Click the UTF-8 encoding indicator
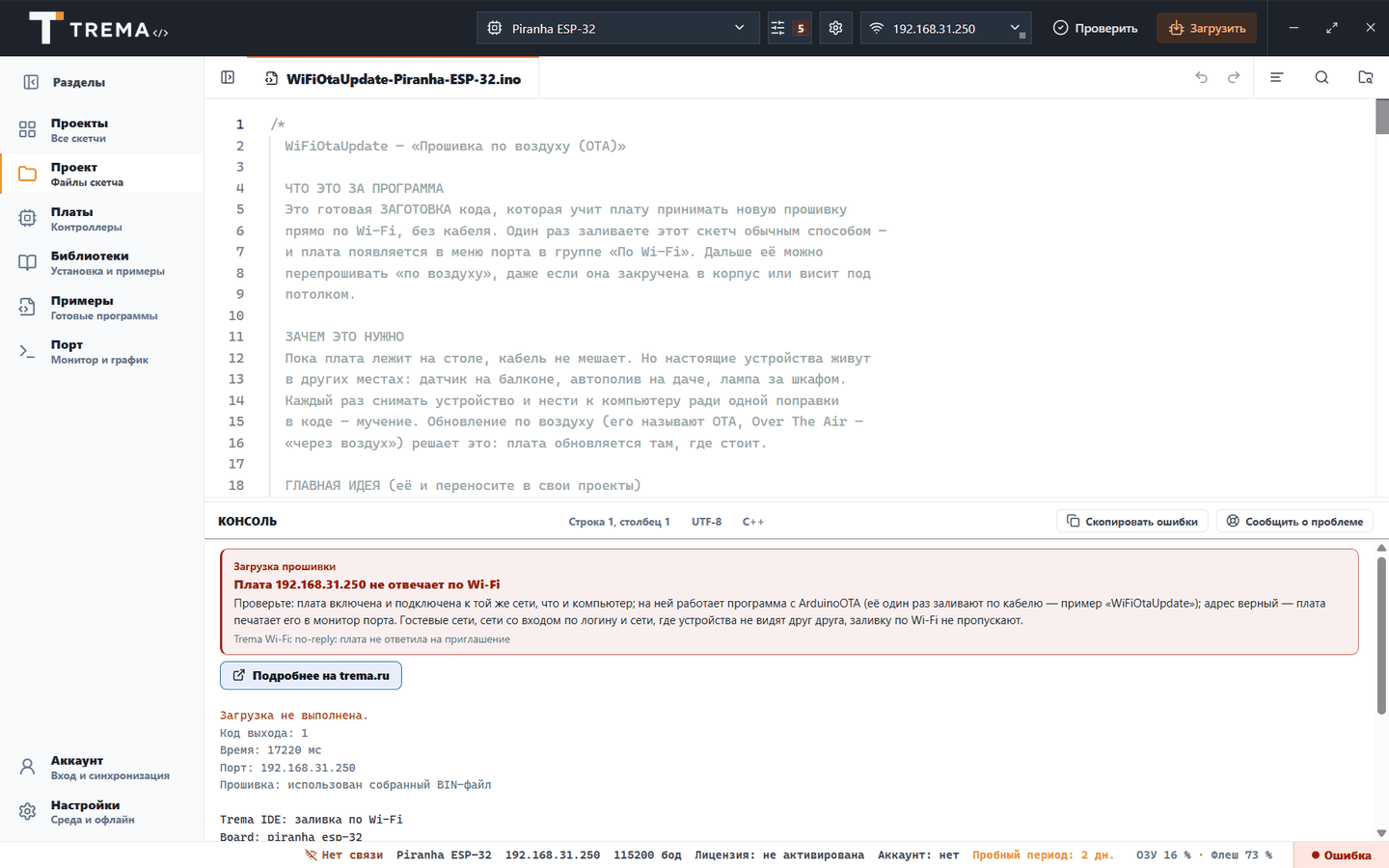The image size is (1389, 868). coord(706,522)
